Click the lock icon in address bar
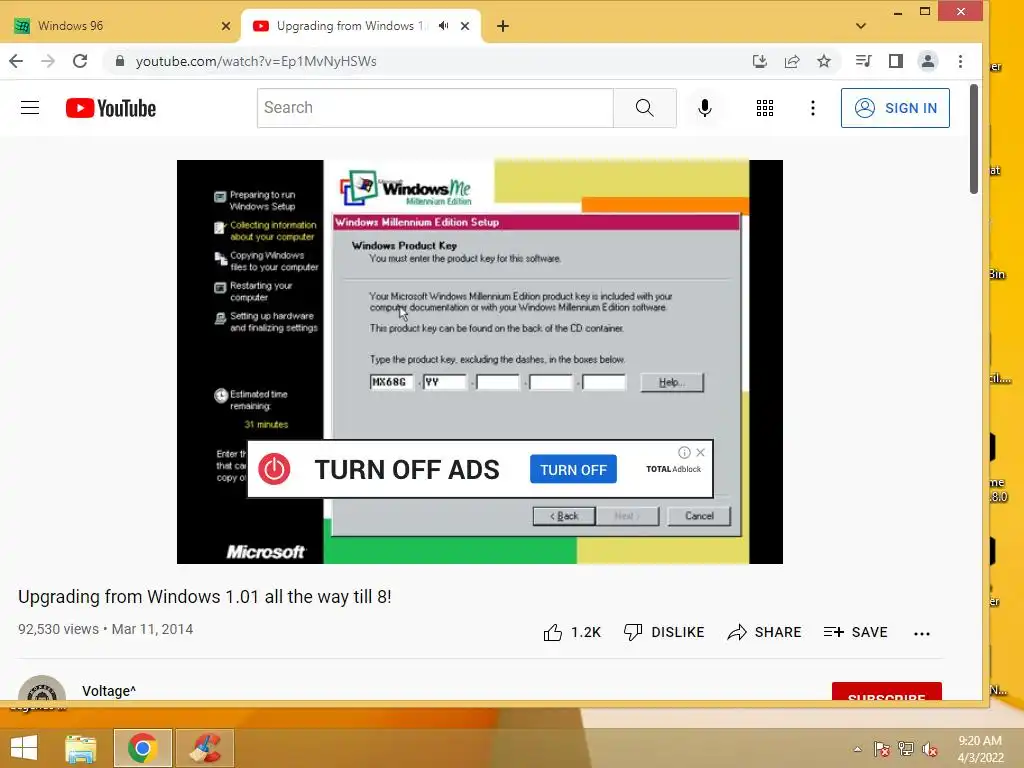Viewport: 1024px width, 768px height. tap(120, 61)
